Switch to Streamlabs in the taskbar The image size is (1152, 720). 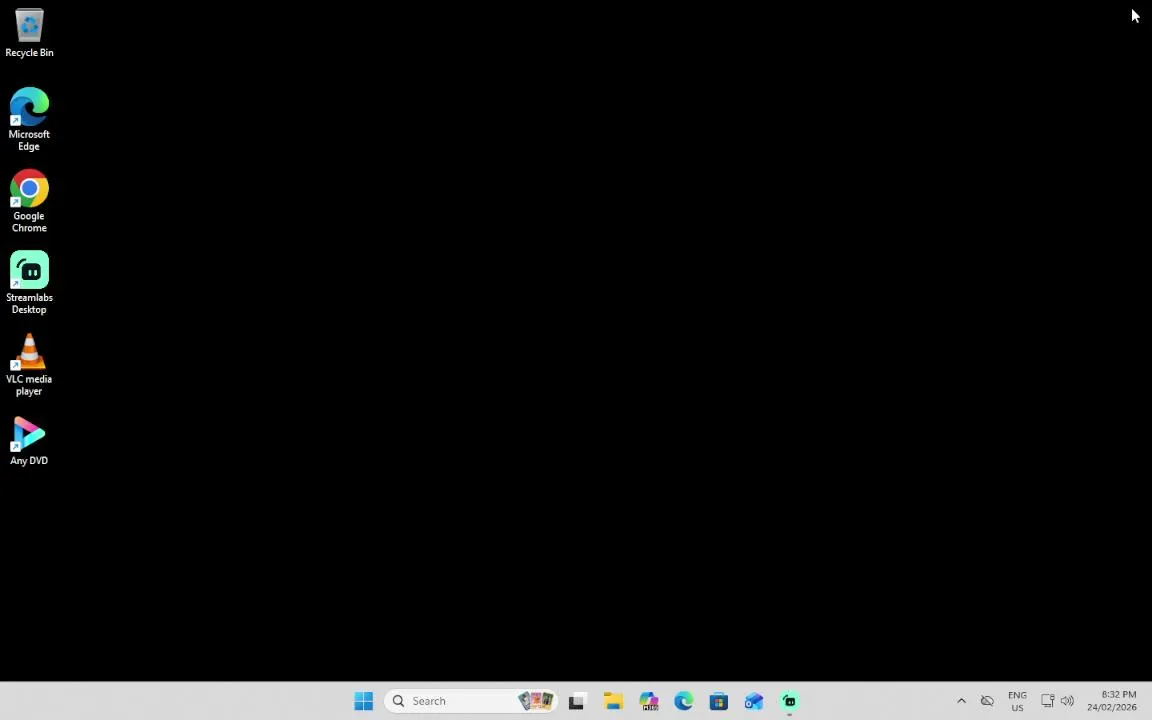(x=790, y=701)
